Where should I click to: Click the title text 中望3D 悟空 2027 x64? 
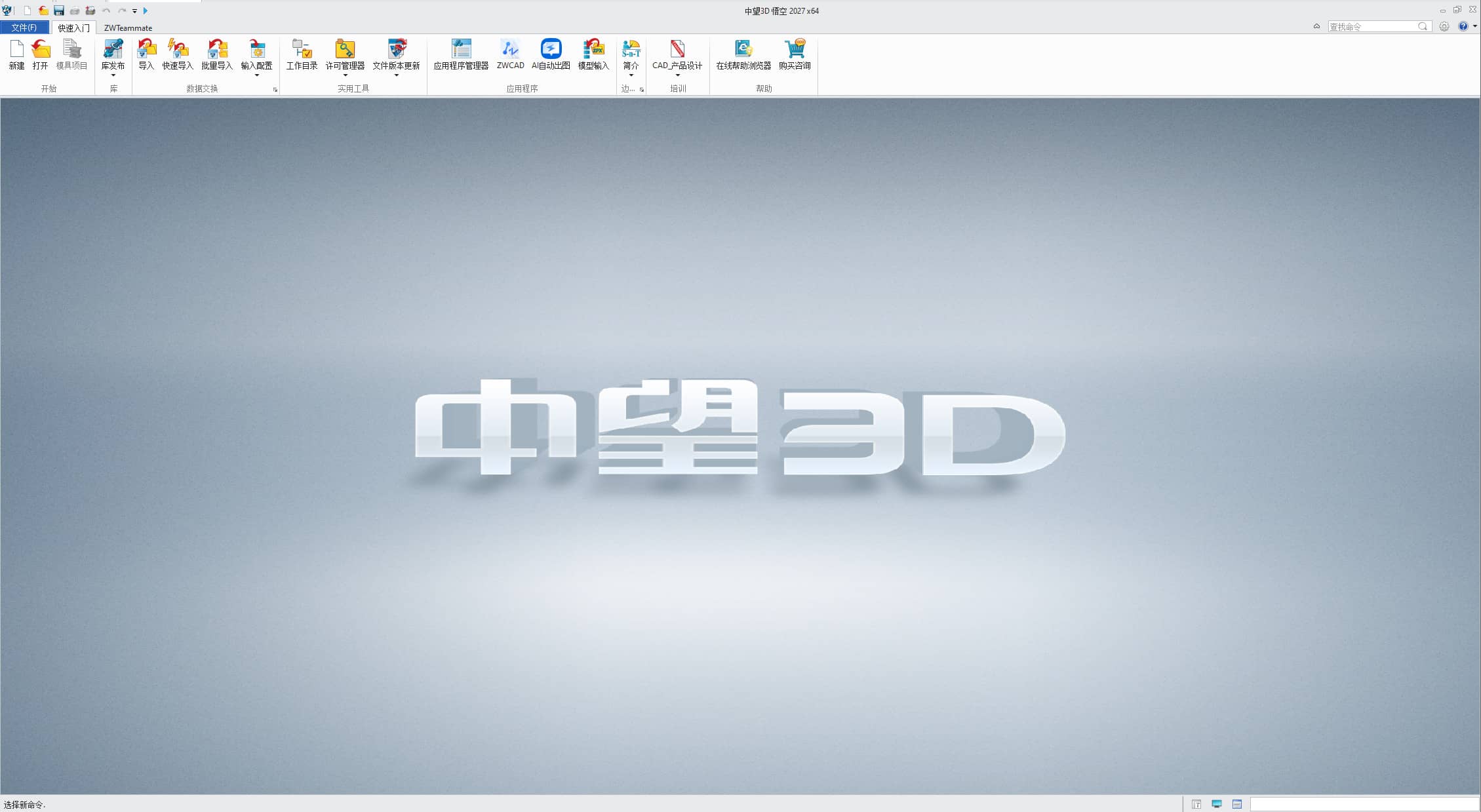coord(781,11)
